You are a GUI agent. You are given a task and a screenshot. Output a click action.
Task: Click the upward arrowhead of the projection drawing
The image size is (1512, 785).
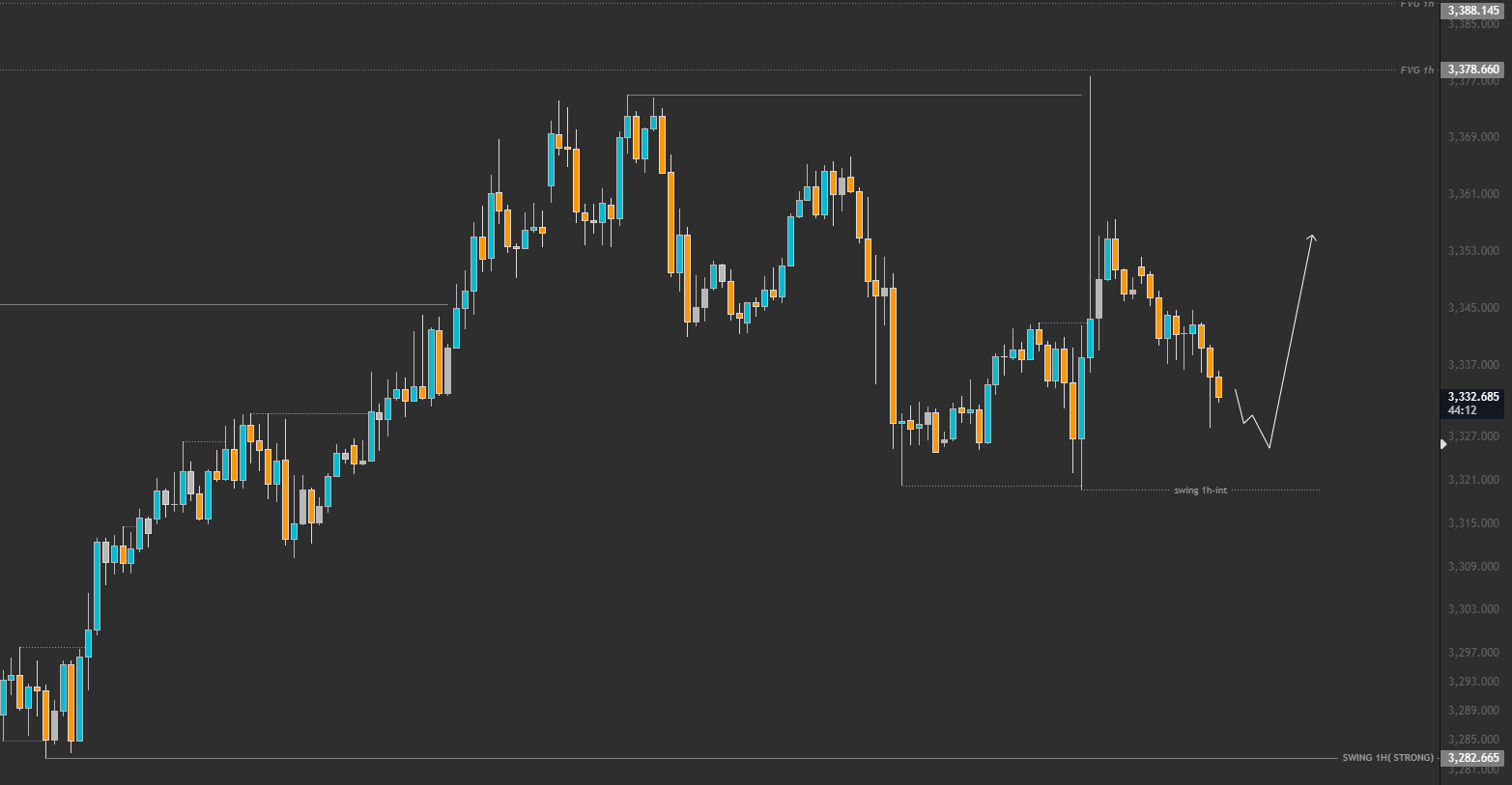pyautogui.click(x=1311, y=238)
